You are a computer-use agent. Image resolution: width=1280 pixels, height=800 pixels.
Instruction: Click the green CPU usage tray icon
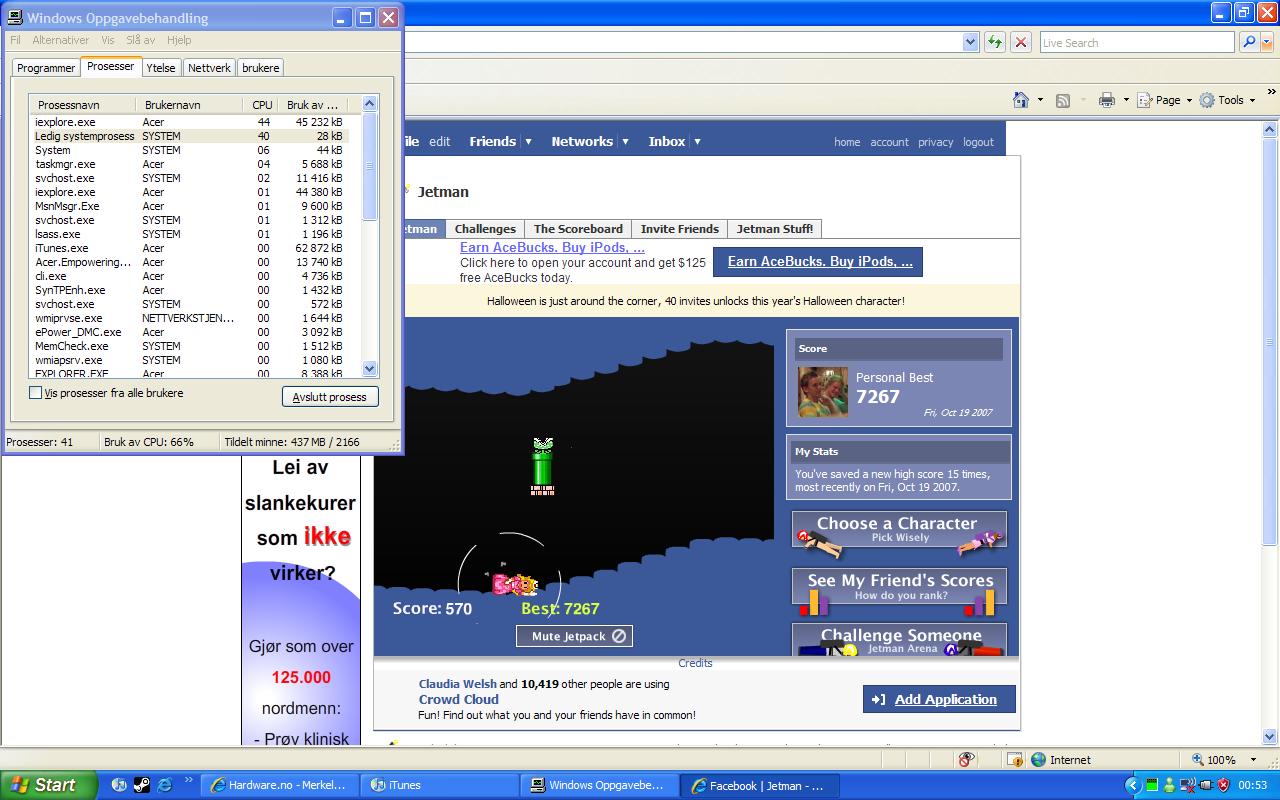coord(1152,785)
